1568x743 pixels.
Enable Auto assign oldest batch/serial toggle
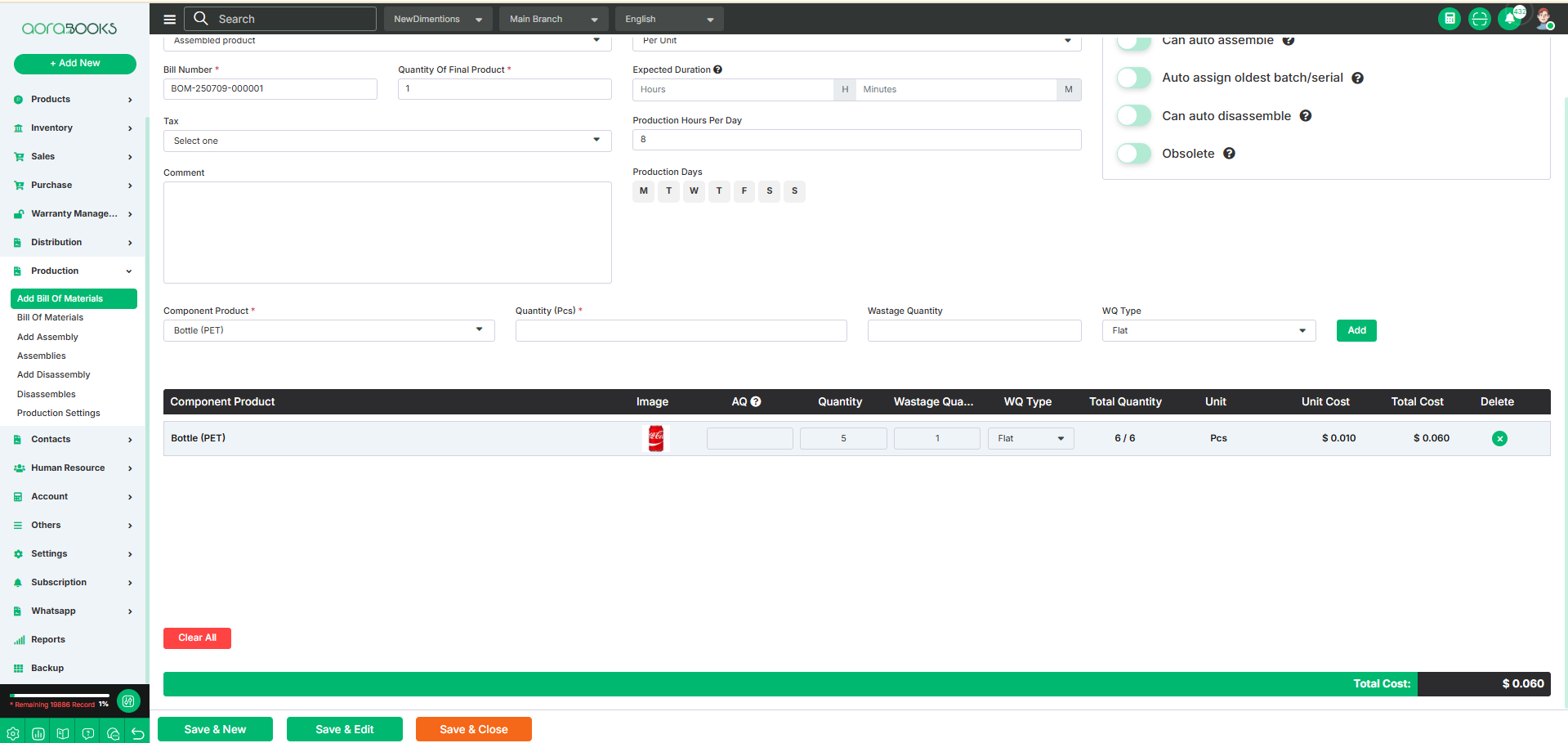1134,78
